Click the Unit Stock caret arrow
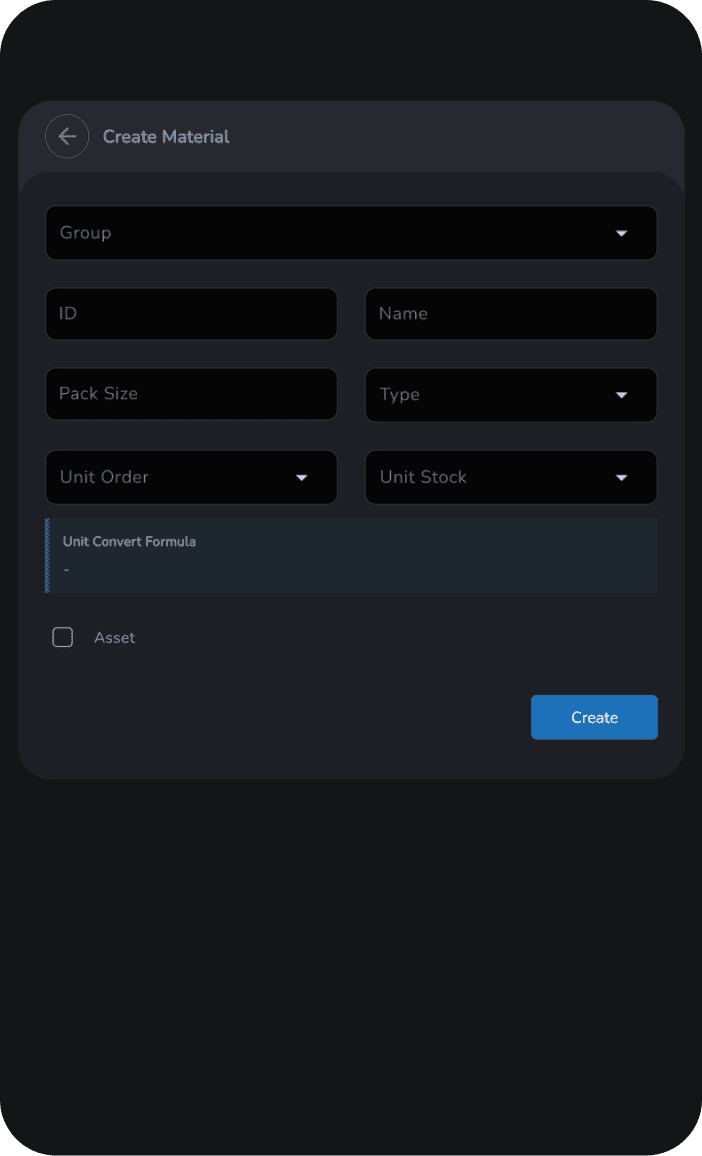 (621, 478)
